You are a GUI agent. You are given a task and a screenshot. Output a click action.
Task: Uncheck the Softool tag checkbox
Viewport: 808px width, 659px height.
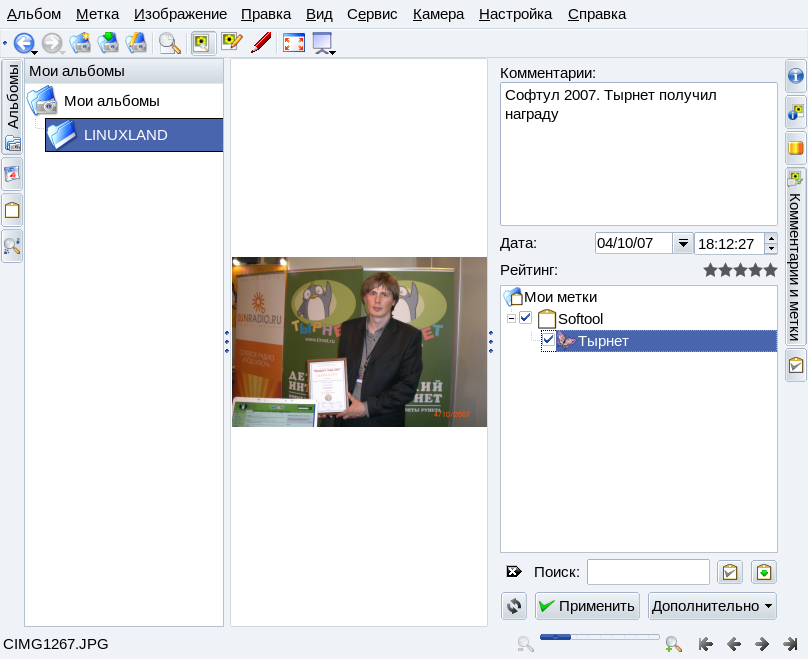pos(526,318)
